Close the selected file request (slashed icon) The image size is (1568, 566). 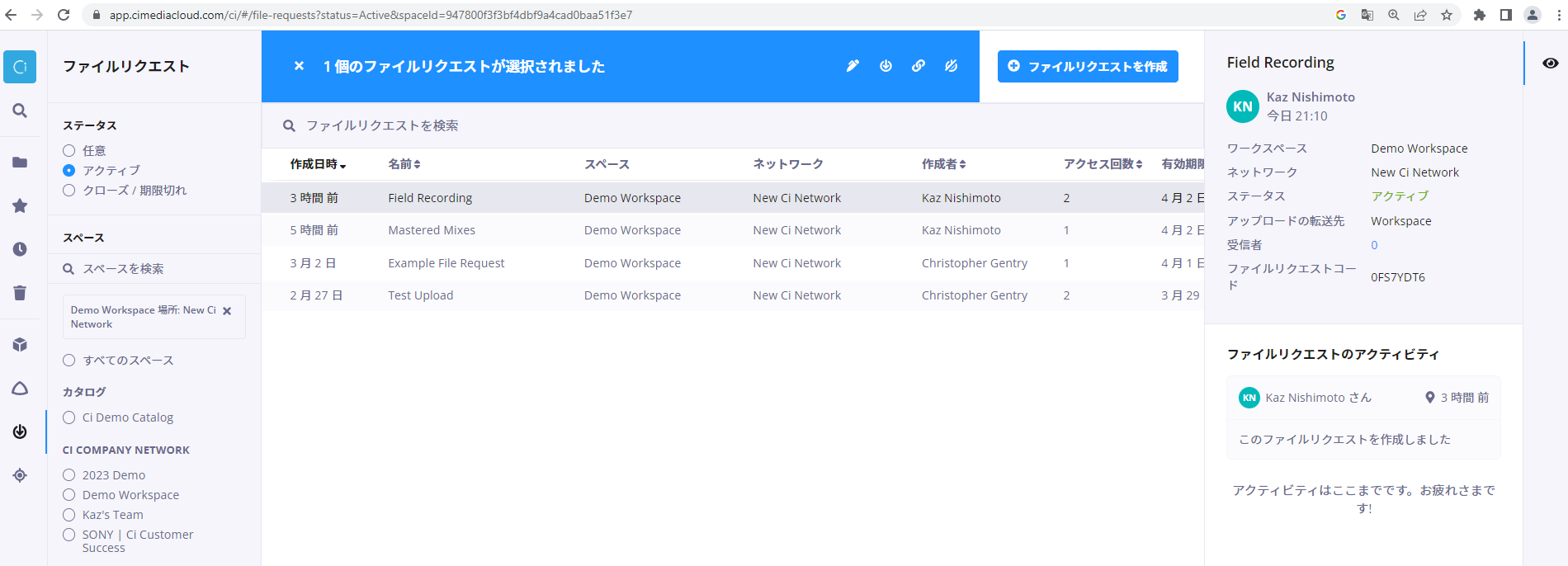pos(952,66)
